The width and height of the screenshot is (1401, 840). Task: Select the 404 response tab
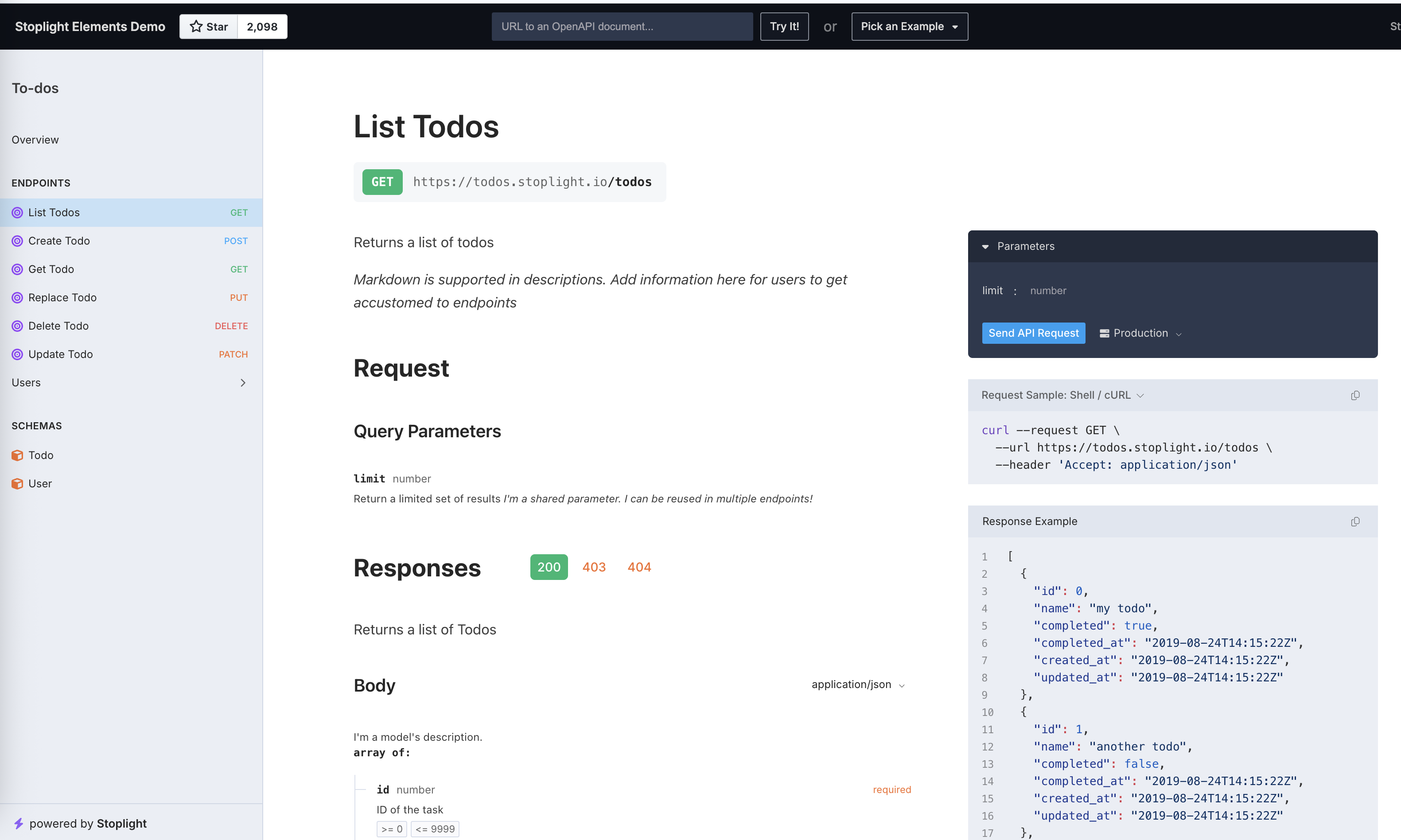pos(639,567)
